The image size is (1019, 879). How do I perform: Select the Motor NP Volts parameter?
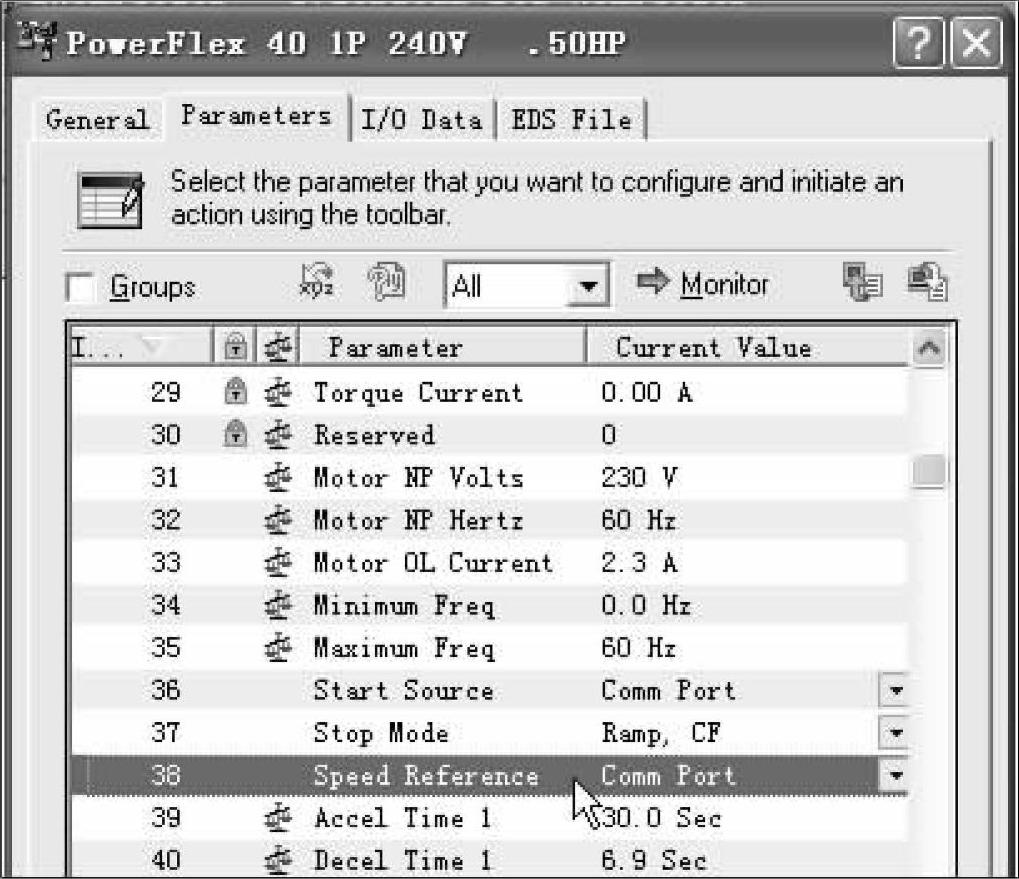418,478
